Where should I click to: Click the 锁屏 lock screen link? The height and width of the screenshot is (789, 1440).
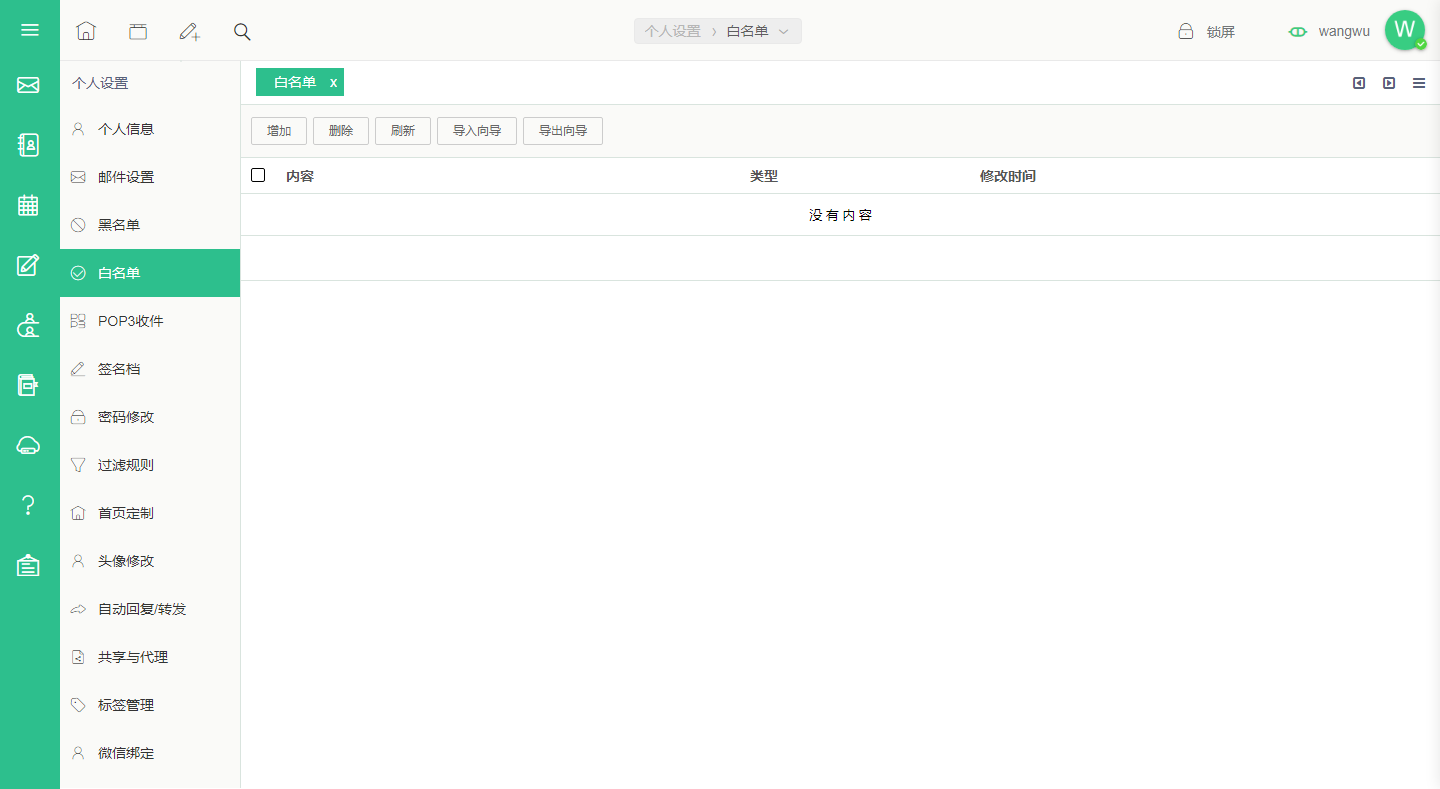tap(1207, 32)
